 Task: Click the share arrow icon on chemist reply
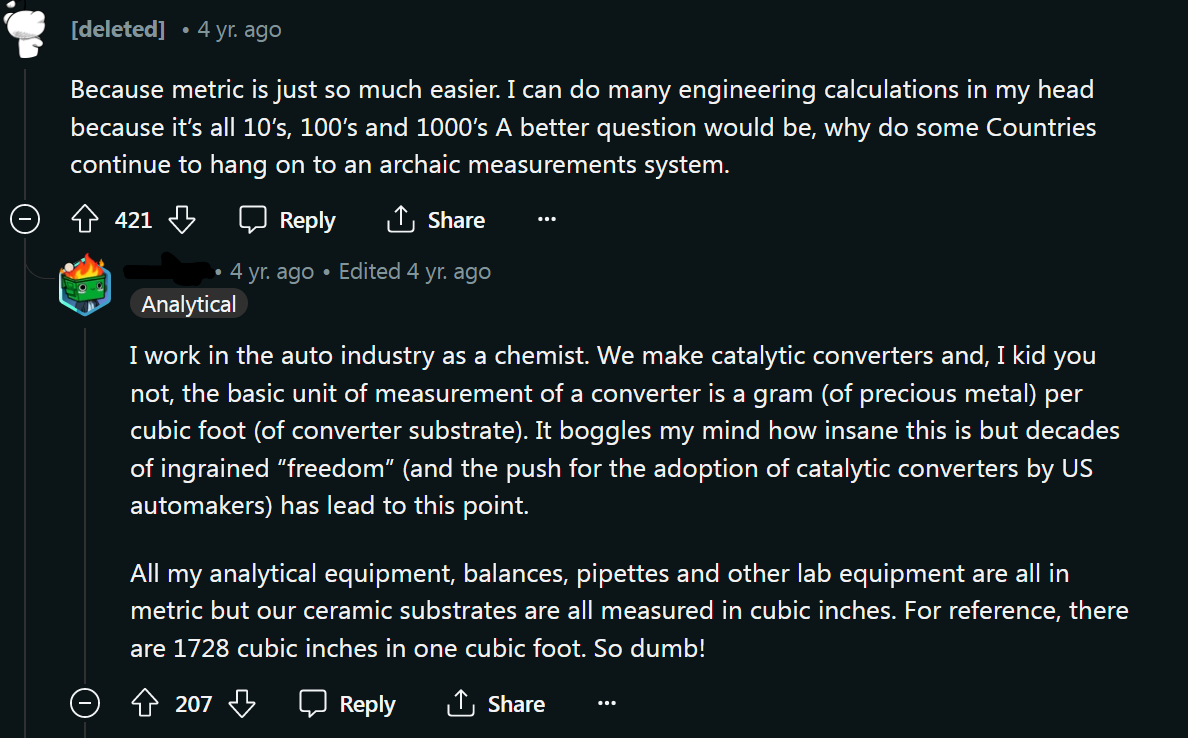[461, 703]
